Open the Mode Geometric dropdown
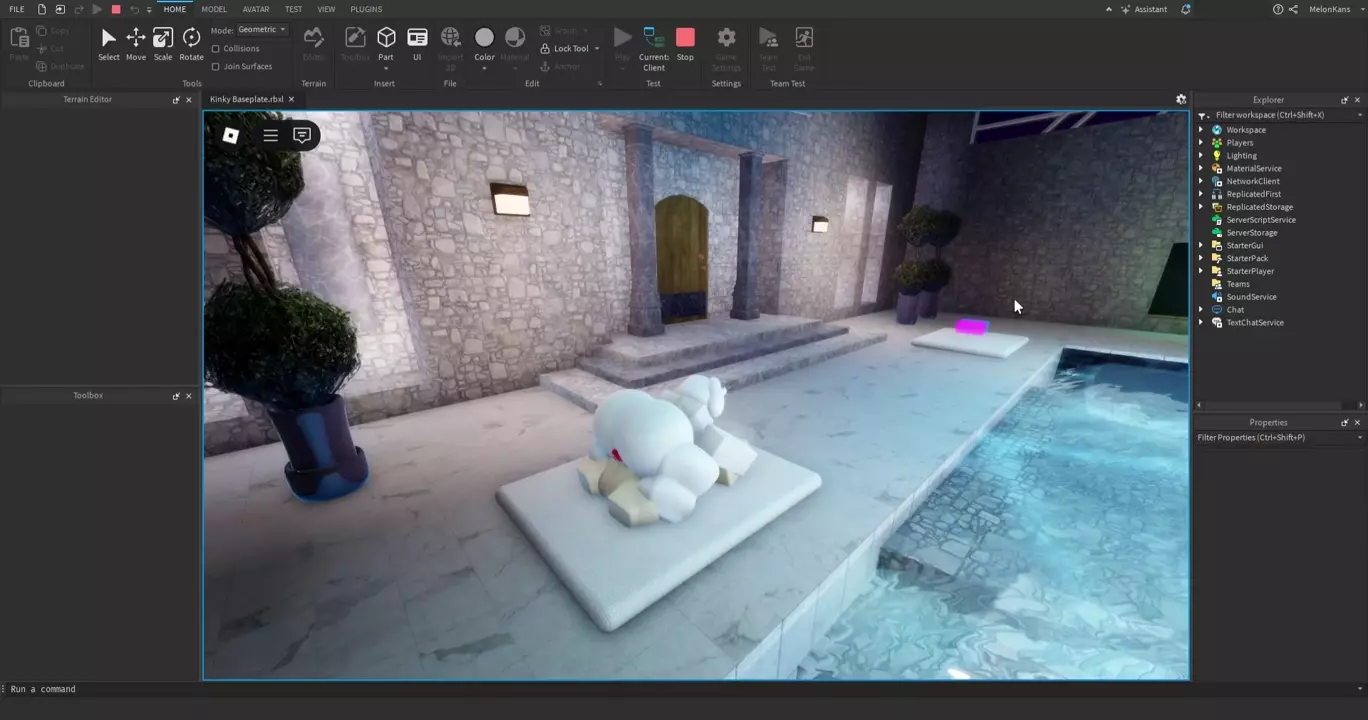The height and width of the screenshot is (720, 1368). pyautogui.click(x=262, y=30)
